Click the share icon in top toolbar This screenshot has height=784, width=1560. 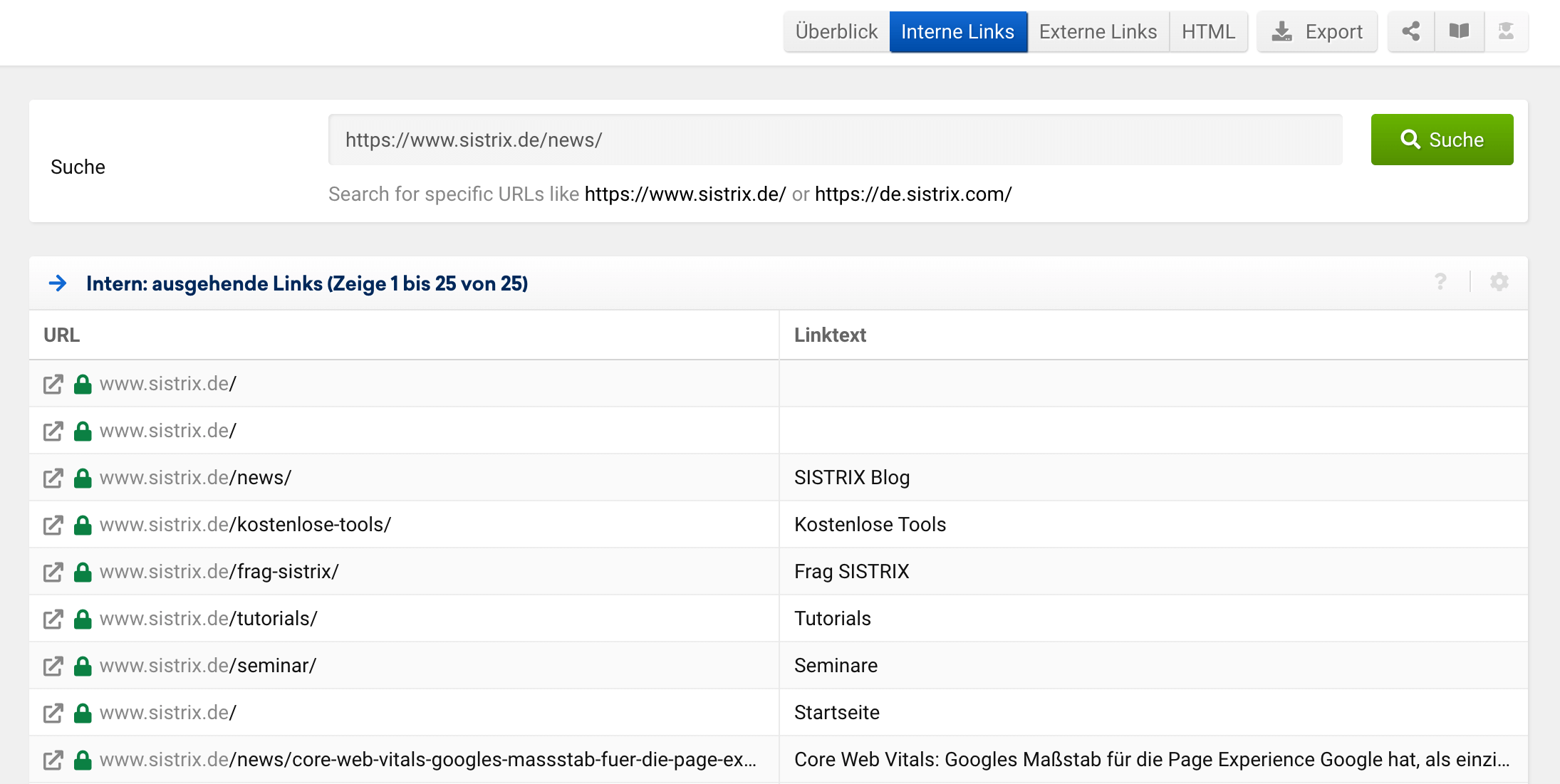[x=1410, y=31]
